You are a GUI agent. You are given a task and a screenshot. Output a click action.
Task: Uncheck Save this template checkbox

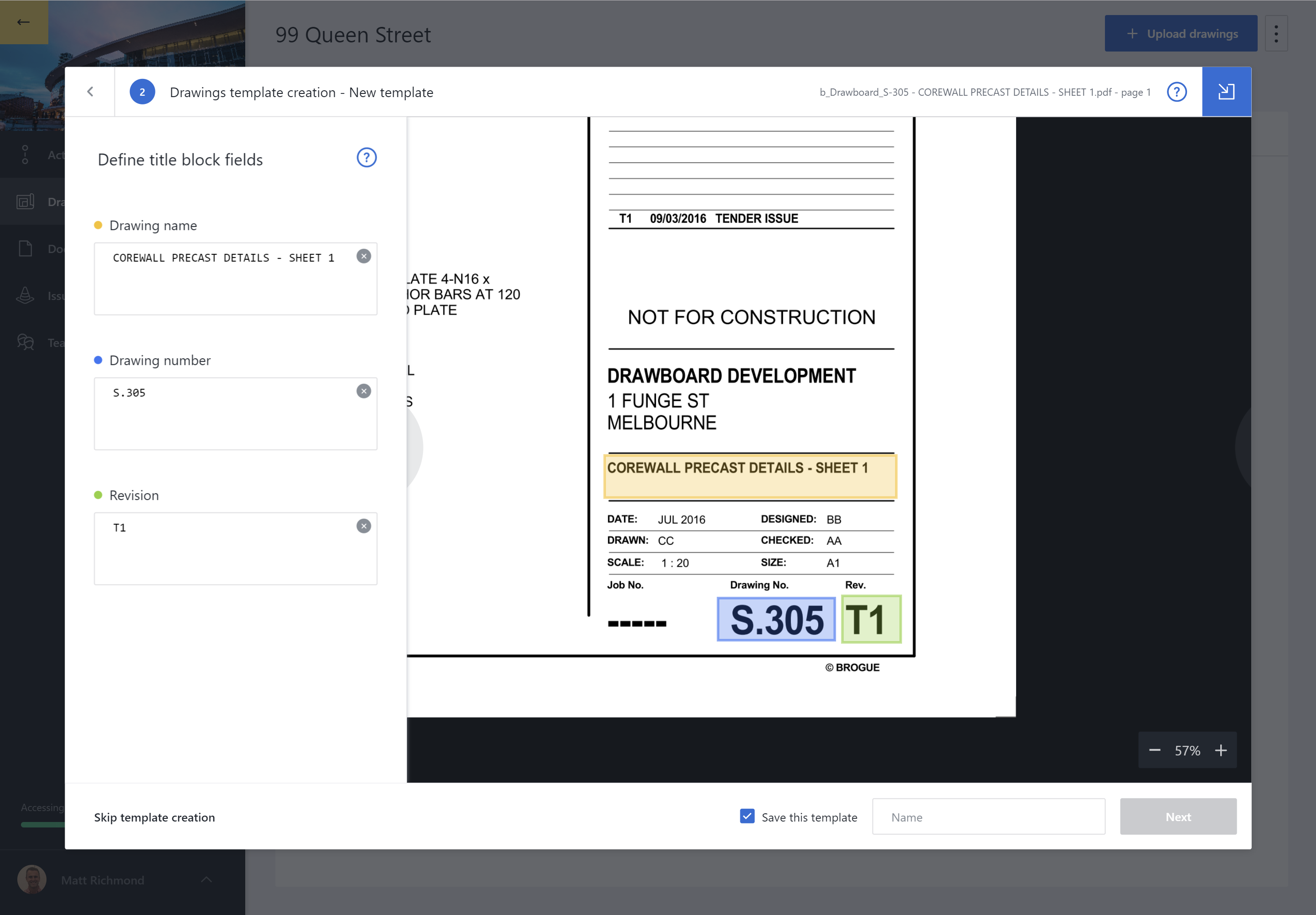pyautogui.click(x=747, y=816)
